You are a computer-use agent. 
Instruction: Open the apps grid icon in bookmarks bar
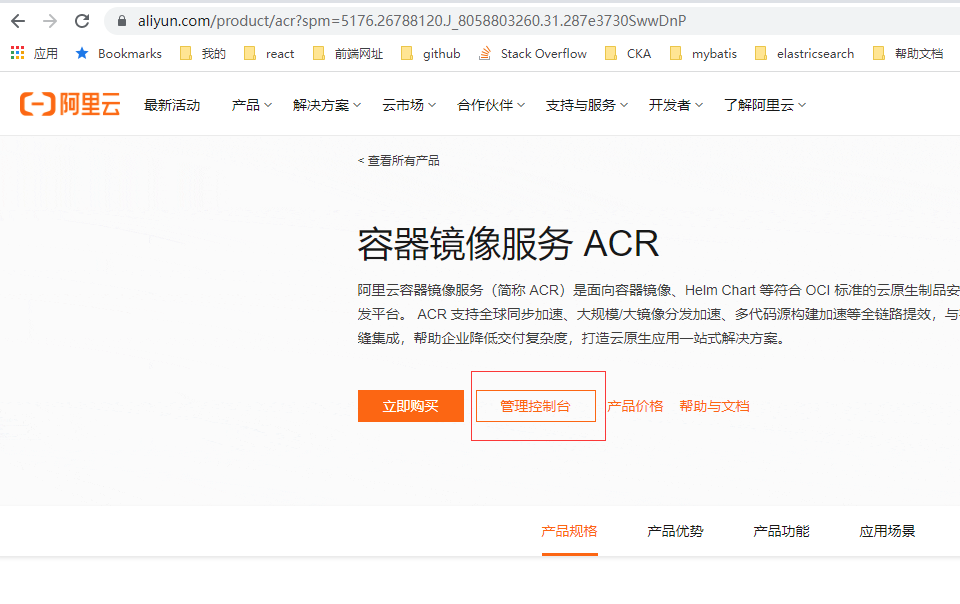(17, 53)
